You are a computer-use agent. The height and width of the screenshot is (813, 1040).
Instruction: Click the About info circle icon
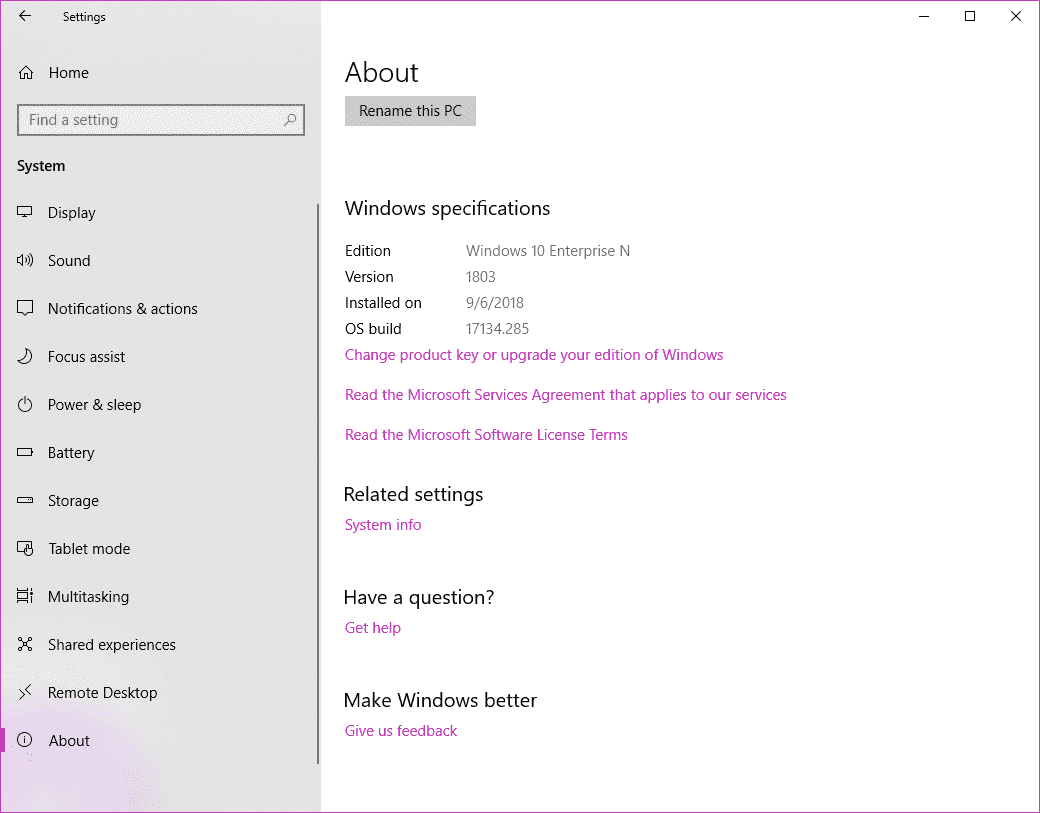pos(25,740)
